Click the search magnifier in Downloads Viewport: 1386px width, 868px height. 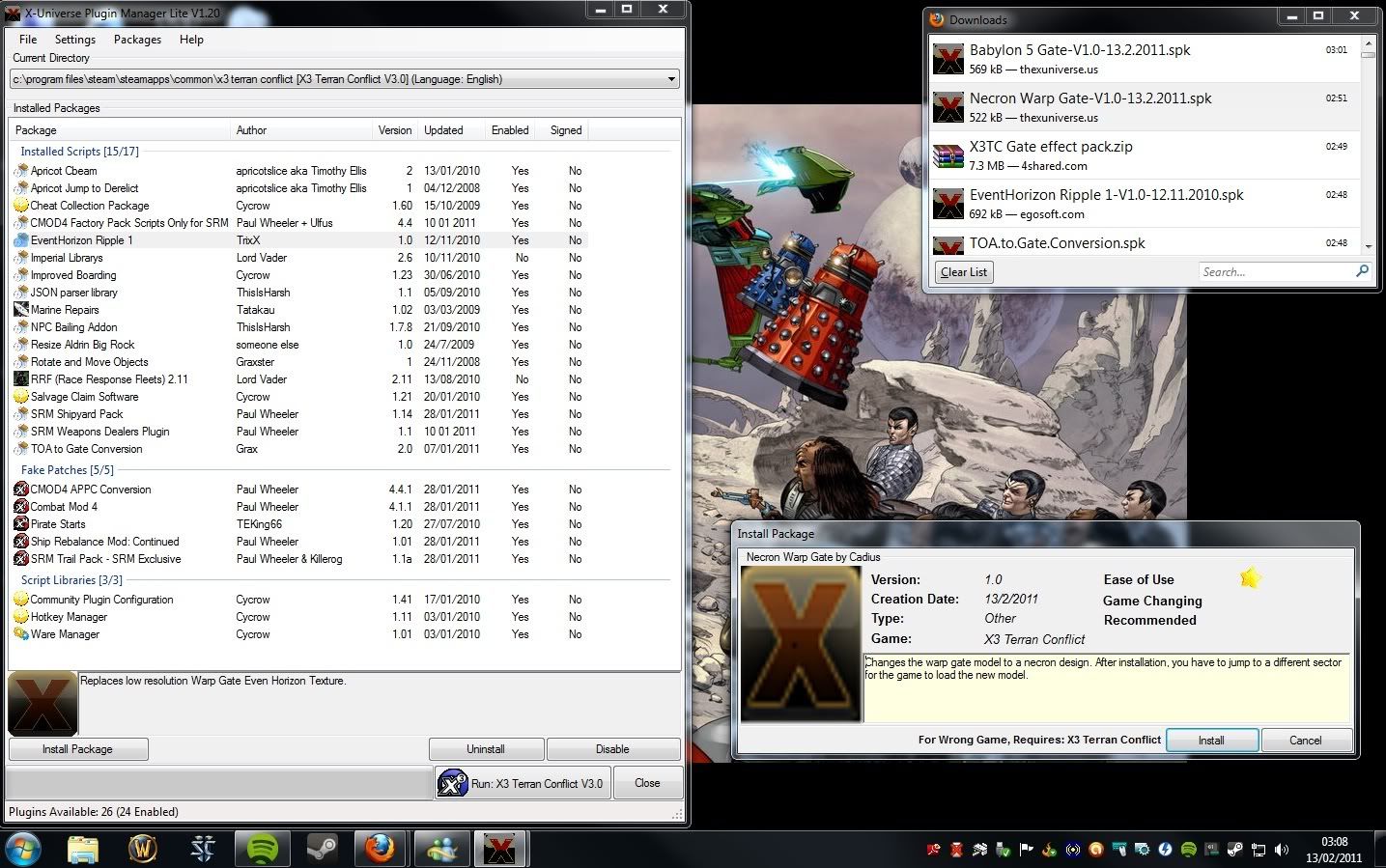1362,271
